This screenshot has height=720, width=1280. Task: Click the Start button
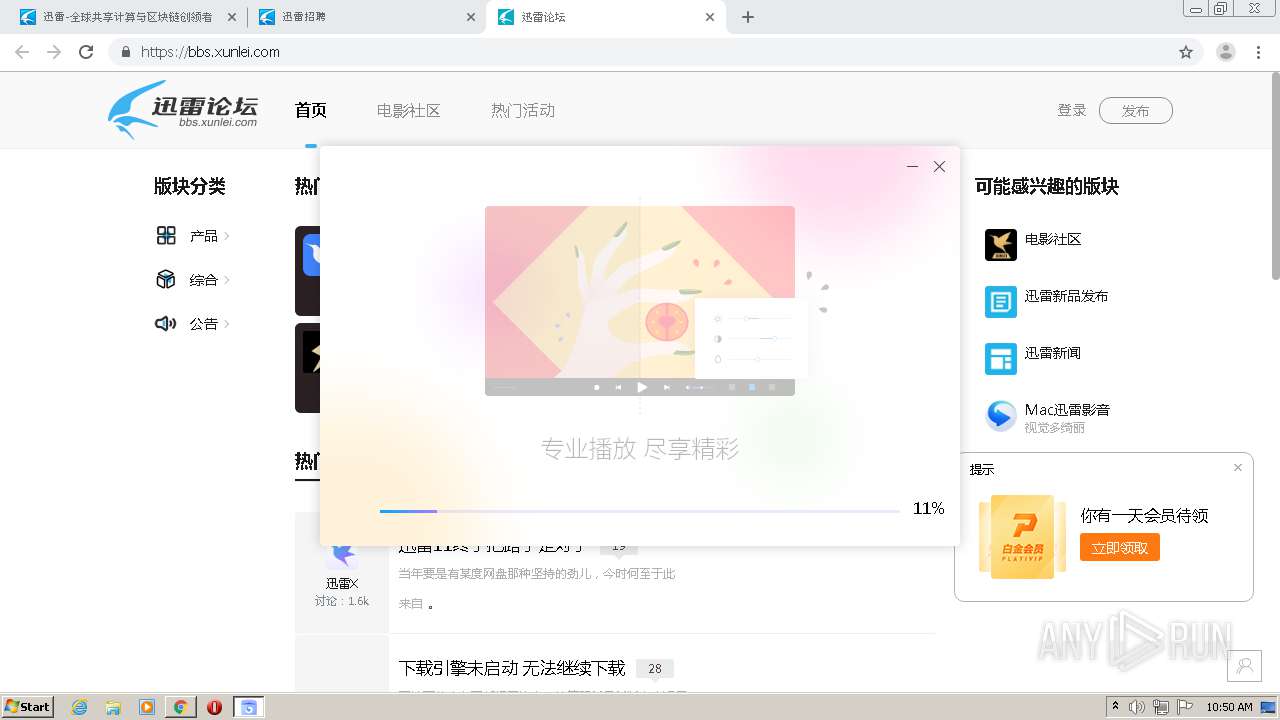click(27, 707)
